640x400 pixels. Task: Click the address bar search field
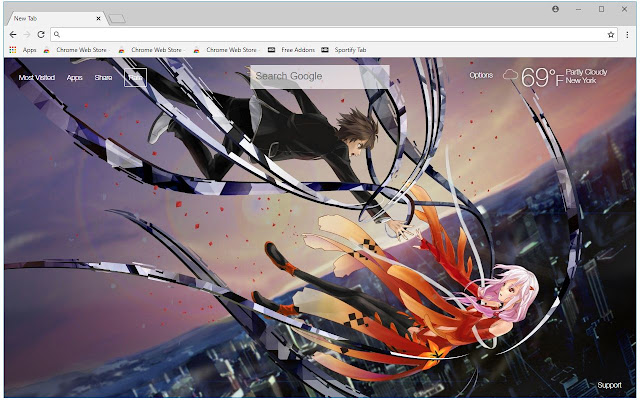[334, 35]
